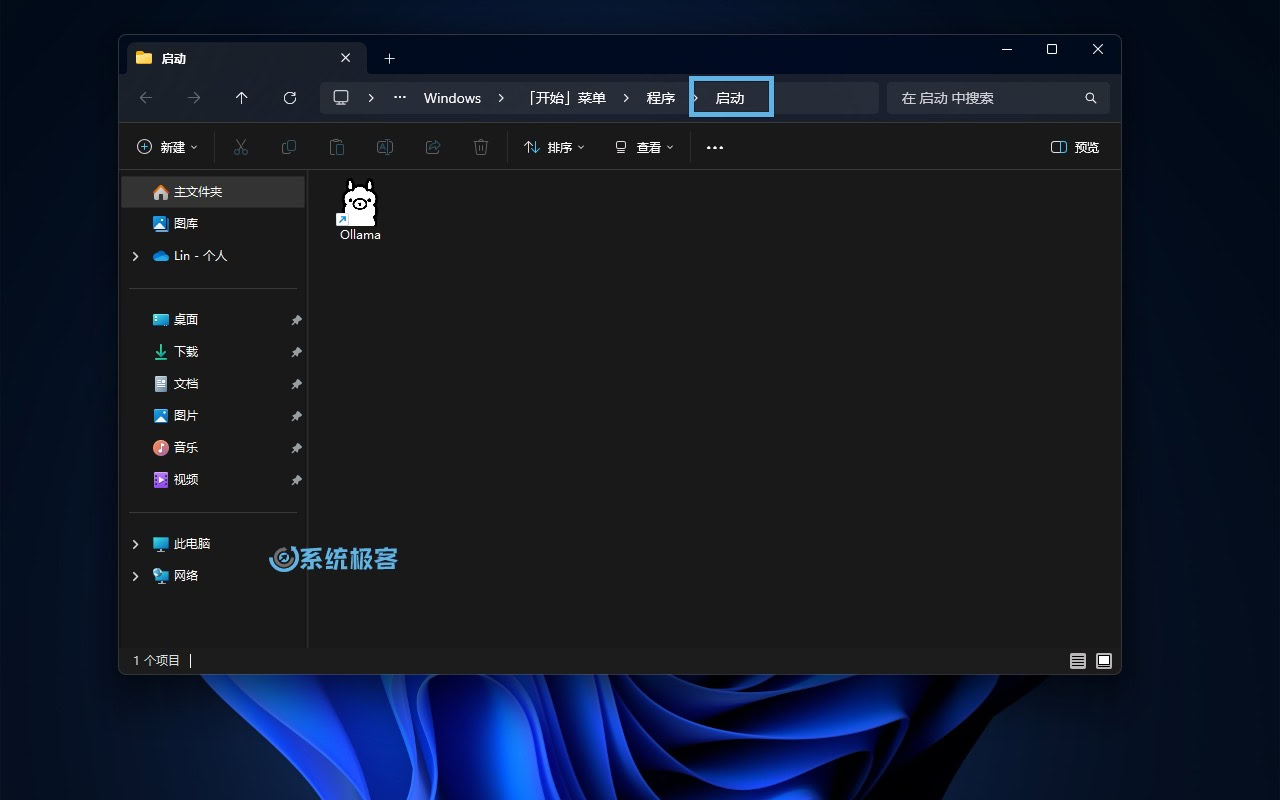
Task: Open the 查看 view dropdown
Action: coord(644,147)
